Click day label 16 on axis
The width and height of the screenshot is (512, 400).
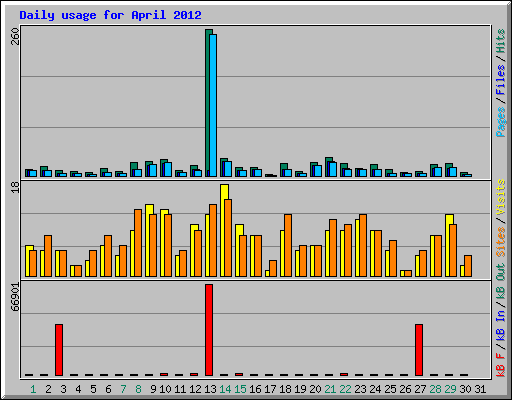pyautogui.click(x=255, y=389)
